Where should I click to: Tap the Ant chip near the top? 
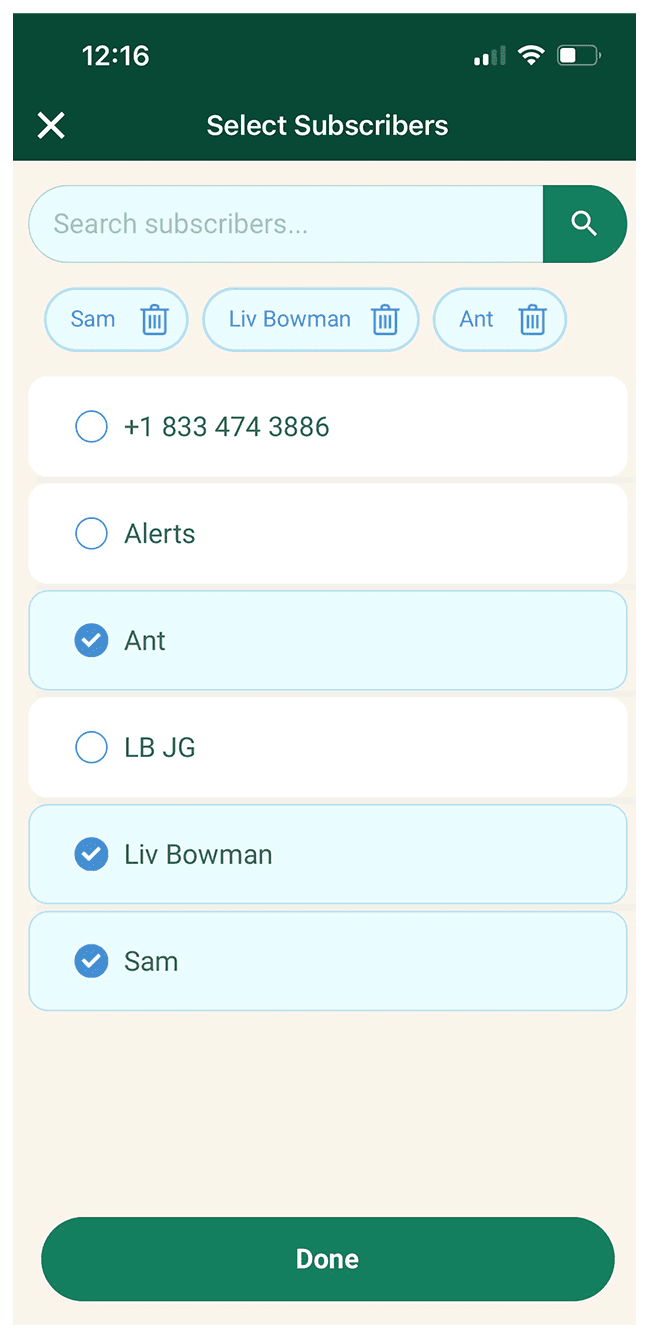point(476,319)
